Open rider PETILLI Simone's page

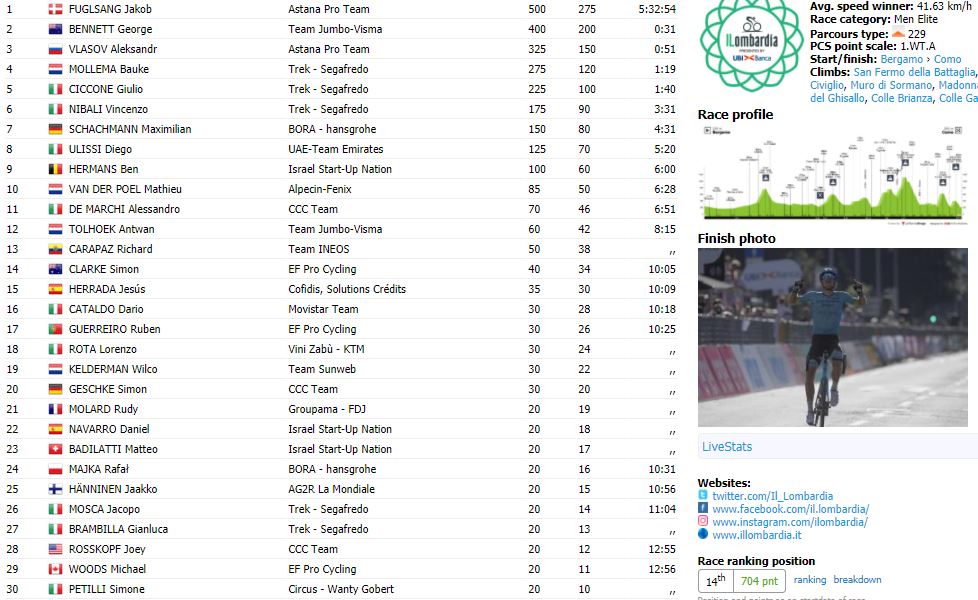pyautogui.click(x=107, y=589)
